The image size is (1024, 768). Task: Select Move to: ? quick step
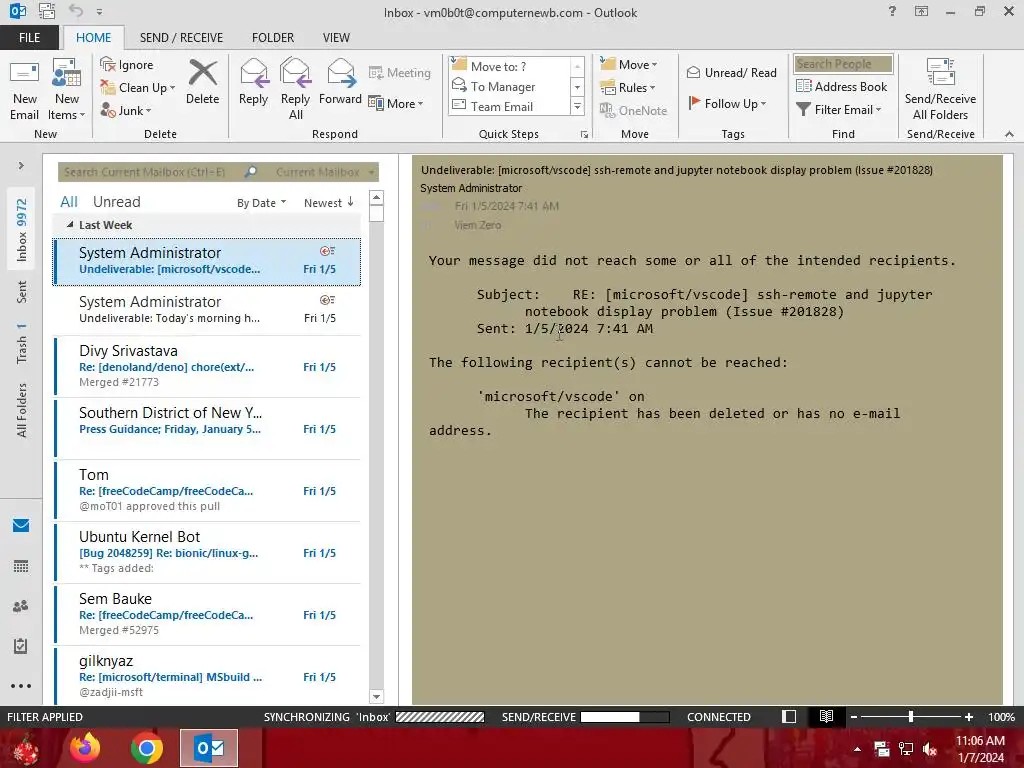pyautogui.click(x=509, y=67)
